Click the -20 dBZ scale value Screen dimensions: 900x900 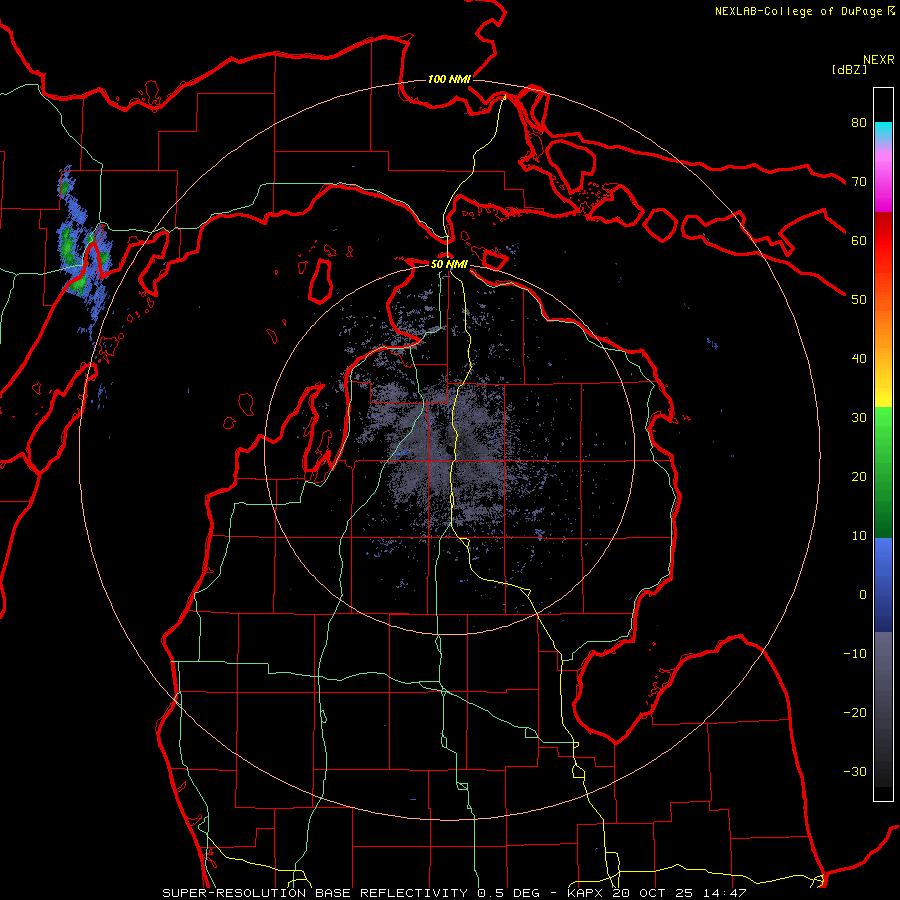855,712
